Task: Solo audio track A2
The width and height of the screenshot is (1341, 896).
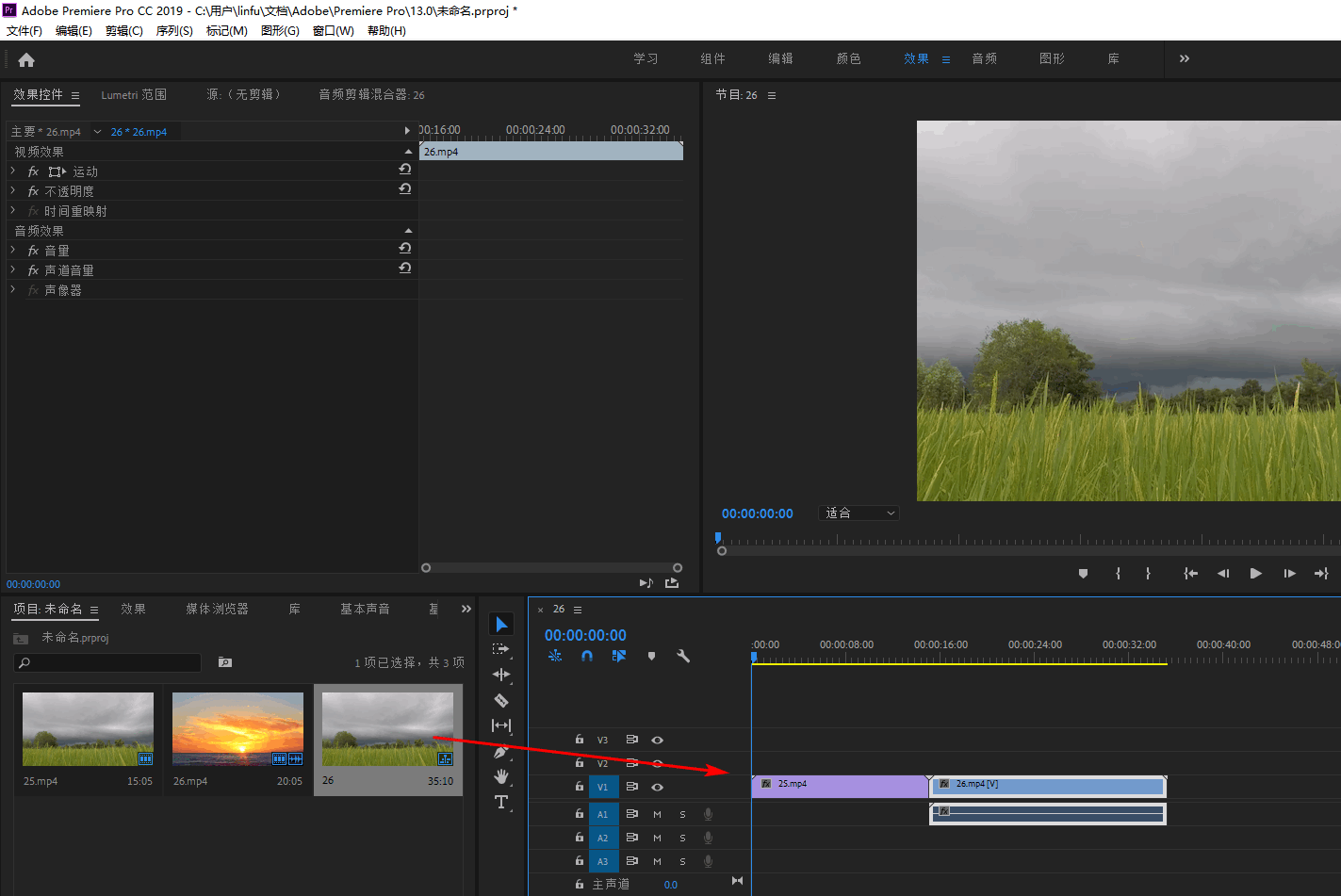Action: [682, 838]
